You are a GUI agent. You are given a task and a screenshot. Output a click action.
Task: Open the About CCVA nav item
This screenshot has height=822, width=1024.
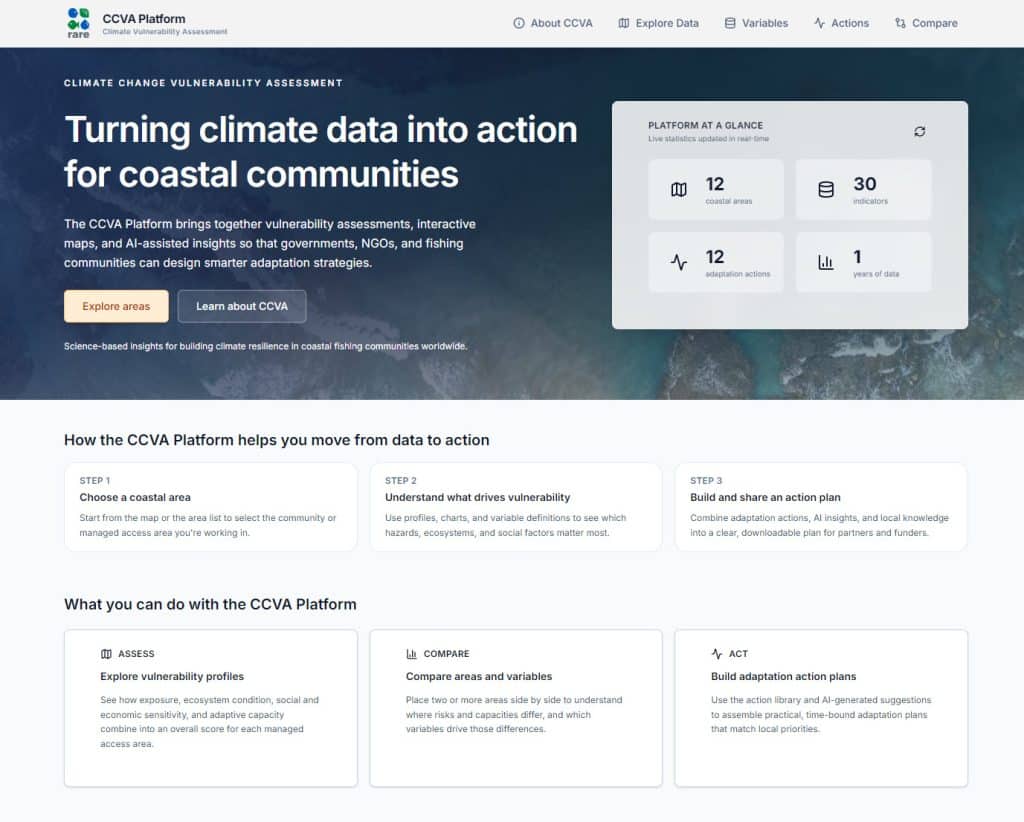(552, 23)
